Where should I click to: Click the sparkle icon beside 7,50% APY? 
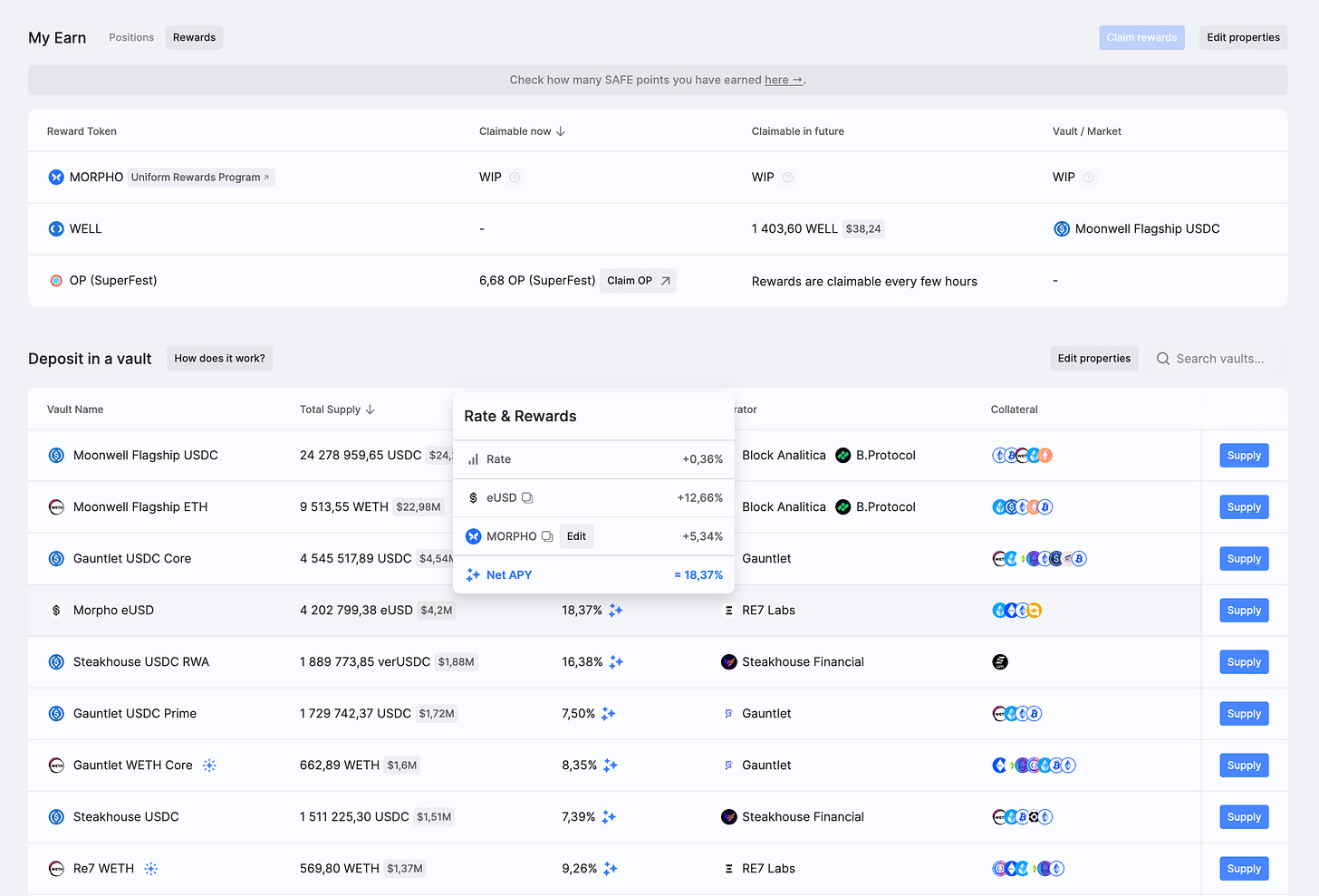609,714
